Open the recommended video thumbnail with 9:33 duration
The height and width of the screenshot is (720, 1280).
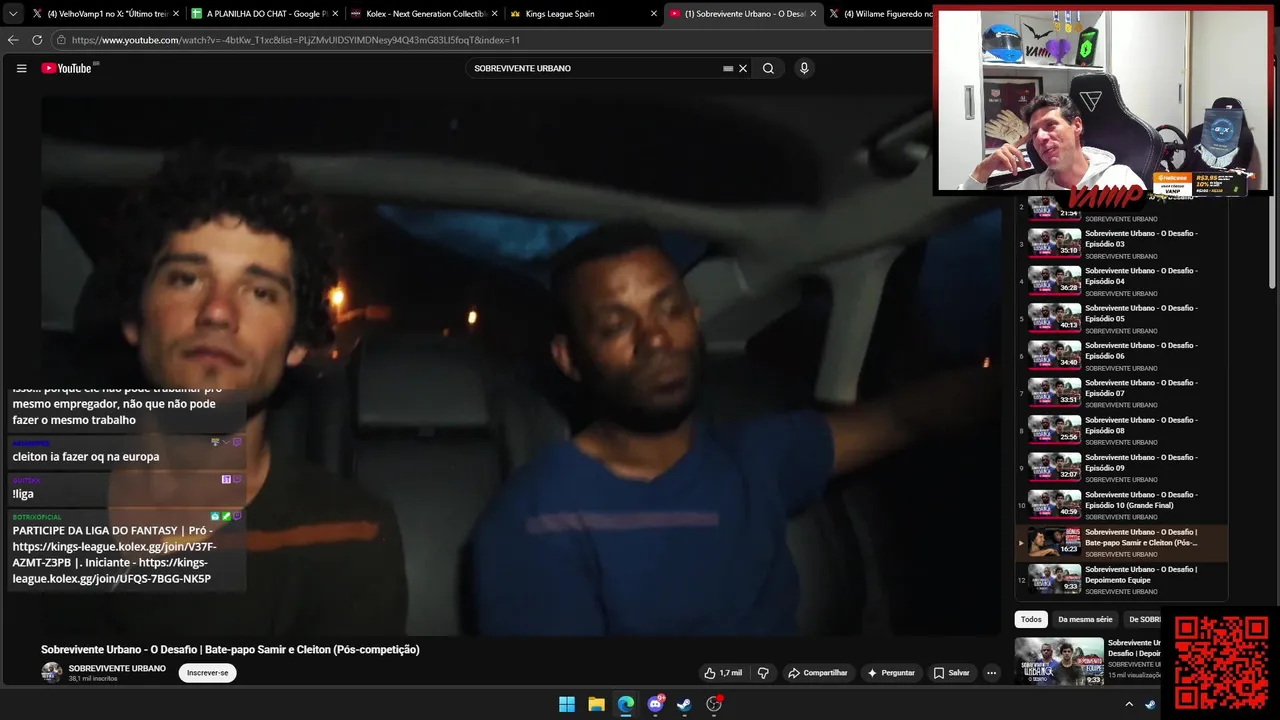click(1059, 661)
